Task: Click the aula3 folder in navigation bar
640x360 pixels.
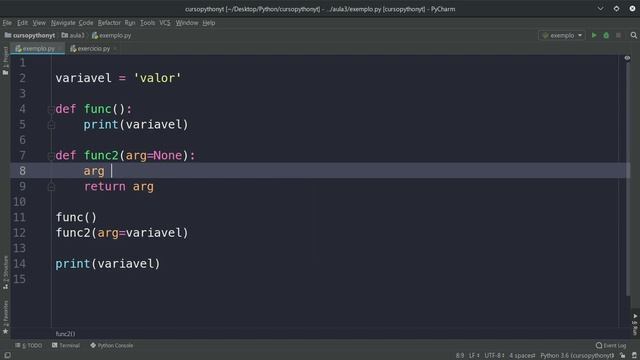Action: [x=73, y=36]
